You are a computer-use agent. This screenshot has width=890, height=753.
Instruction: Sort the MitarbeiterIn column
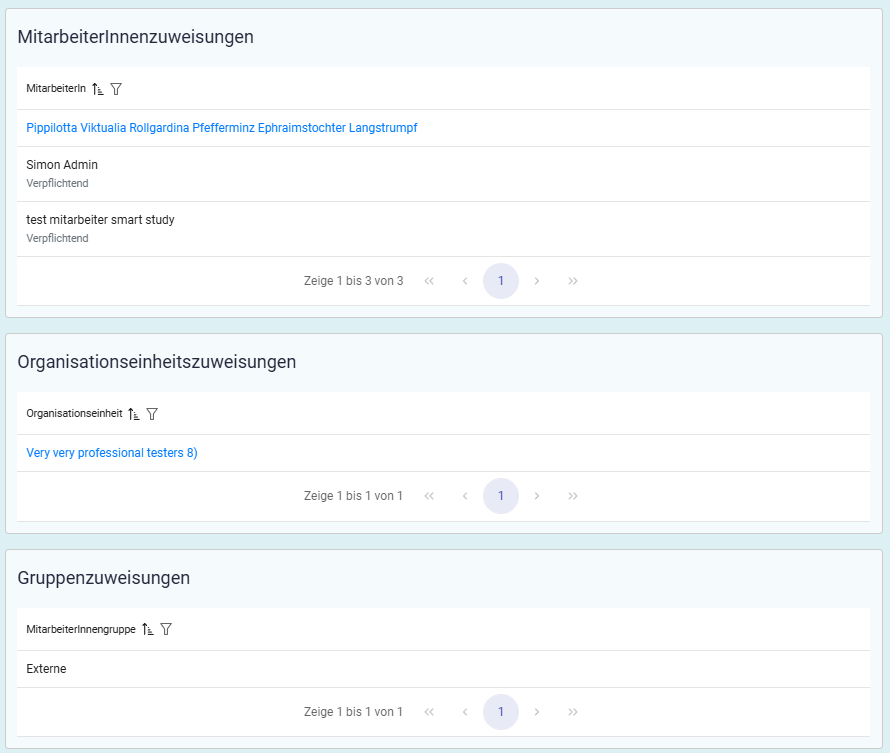point(98,89)
